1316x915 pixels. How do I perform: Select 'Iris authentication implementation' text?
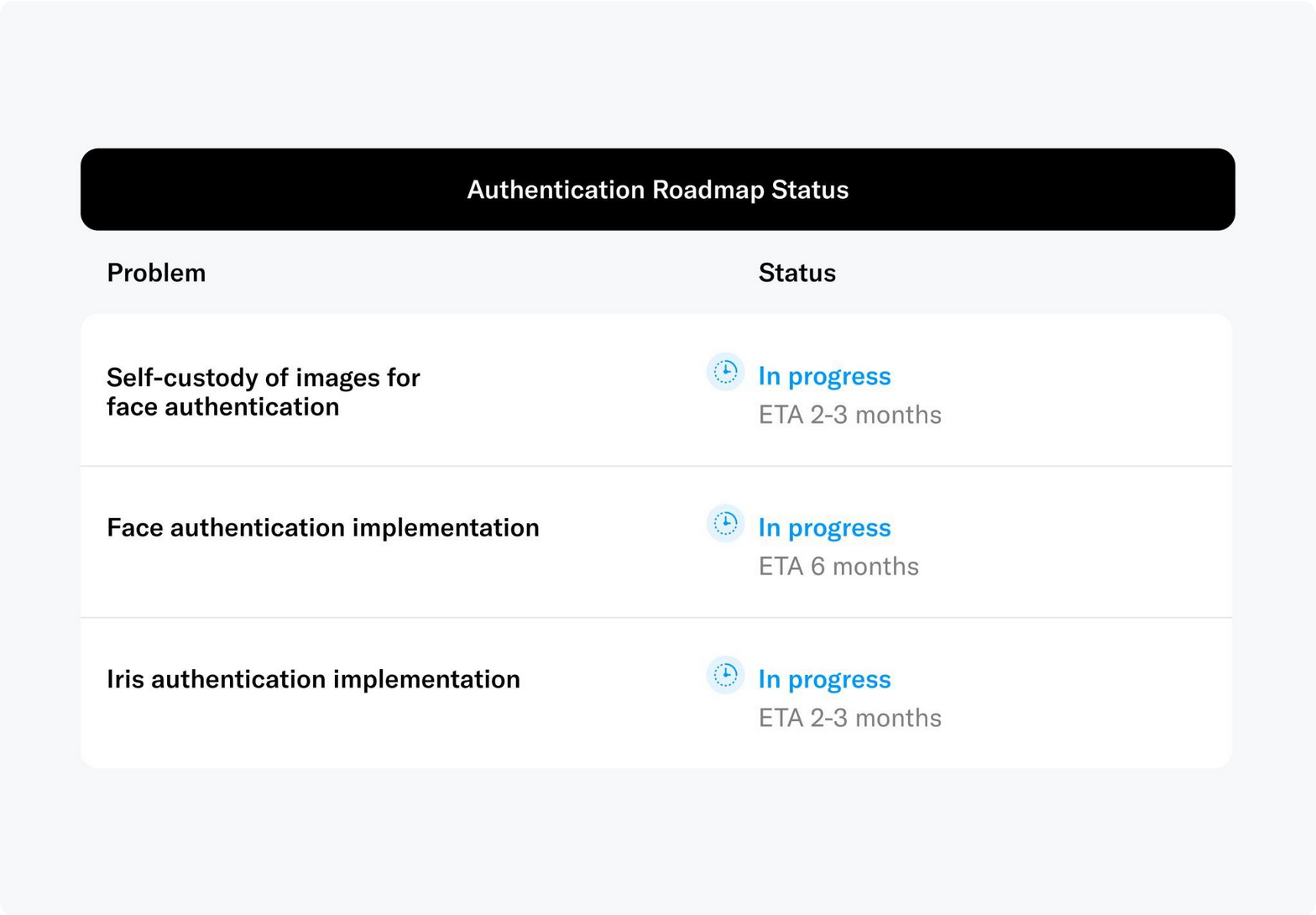pyautogui.click(x=313, y=679)
